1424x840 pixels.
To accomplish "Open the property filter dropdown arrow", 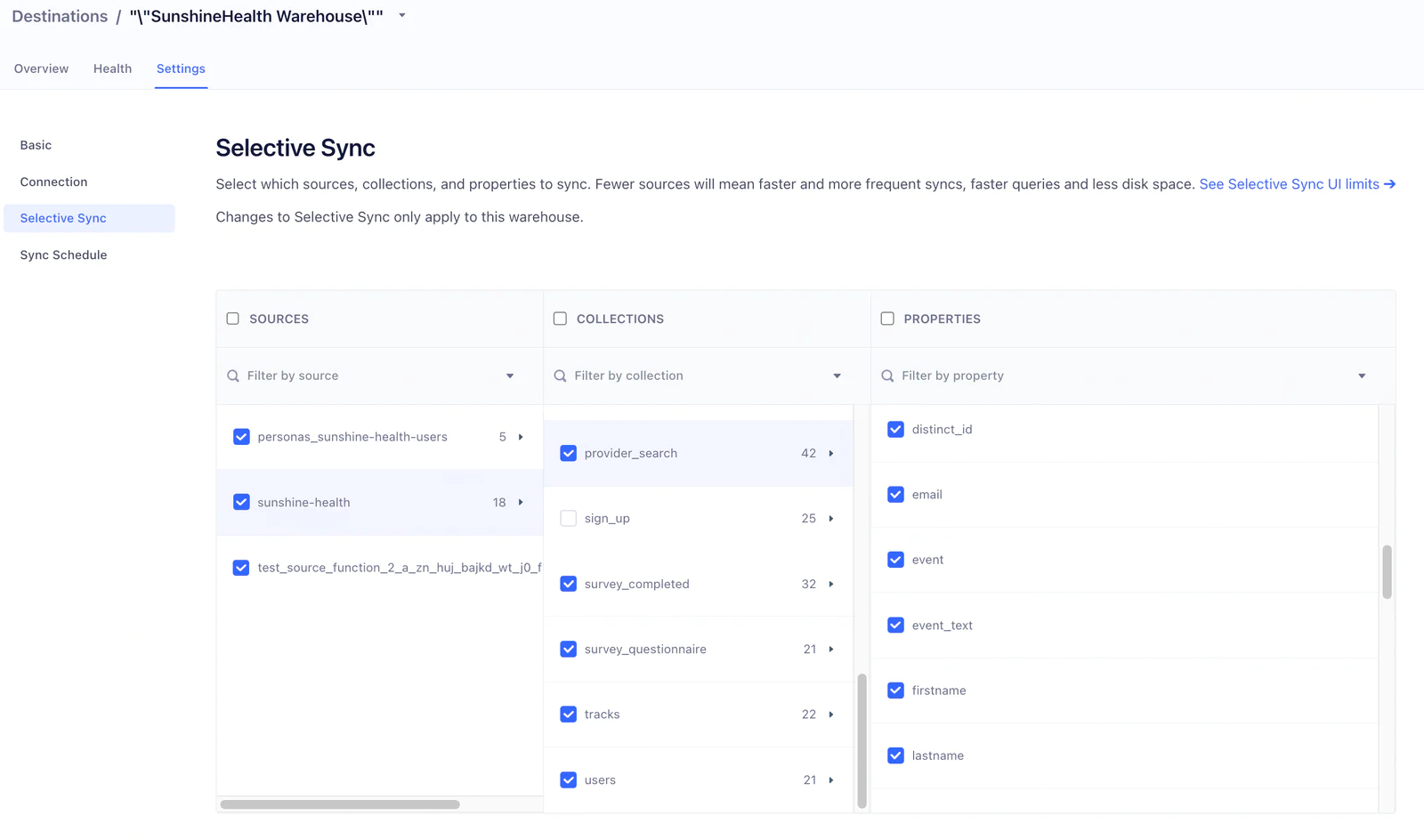I will [x=1362, y=376].
